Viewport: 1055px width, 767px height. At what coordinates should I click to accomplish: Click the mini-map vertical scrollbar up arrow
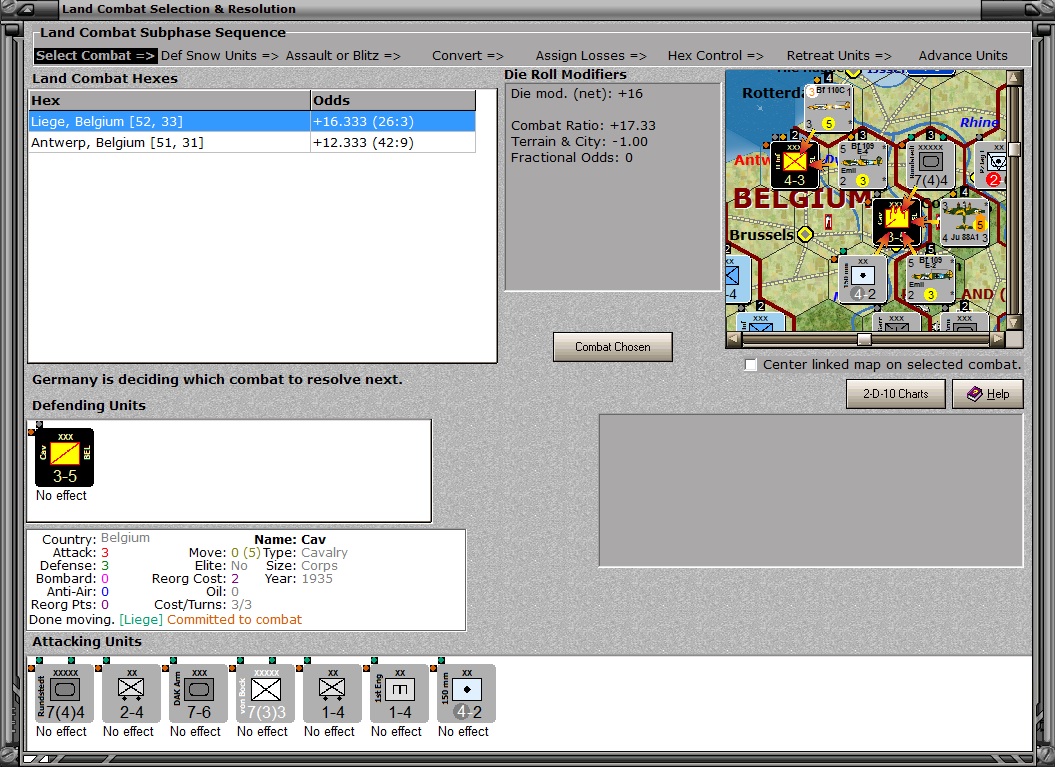tap(1014, 77)
